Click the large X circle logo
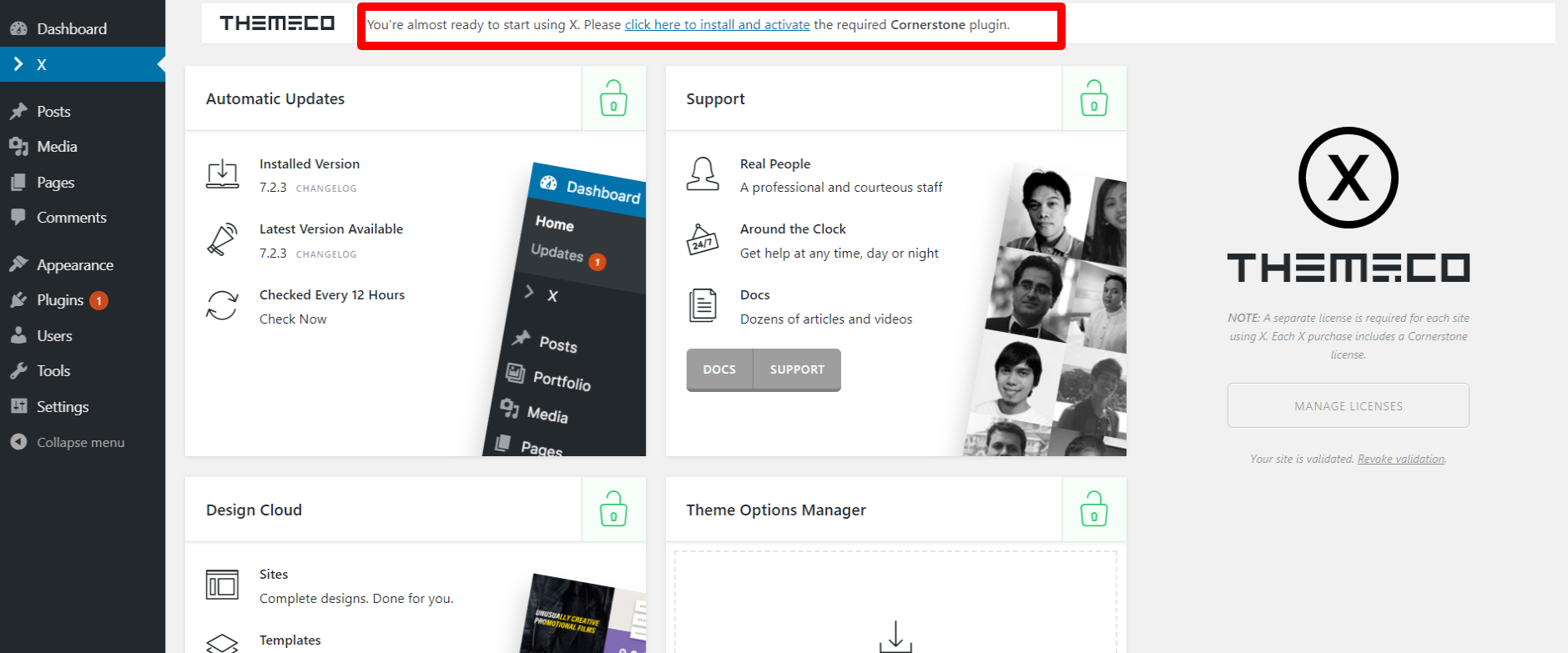The height and width of the screenshot is (653, 1568). click(x=1348, y=178)
